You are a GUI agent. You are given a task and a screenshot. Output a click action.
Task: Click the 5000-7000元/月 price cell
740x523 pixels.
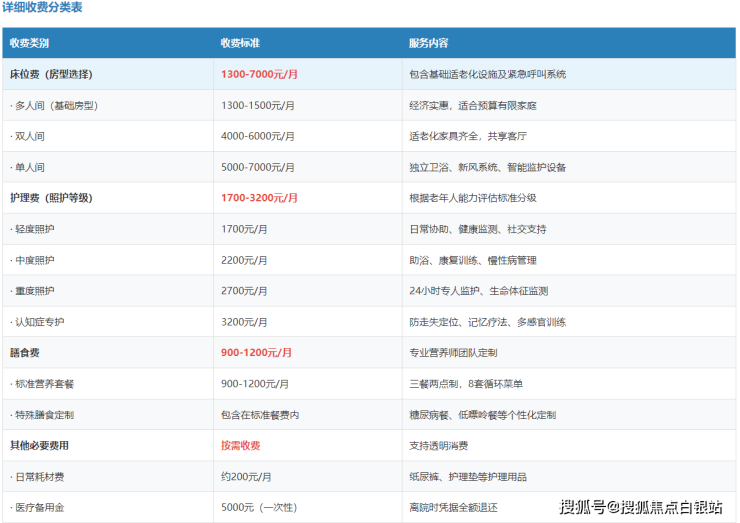click(258, 167)
